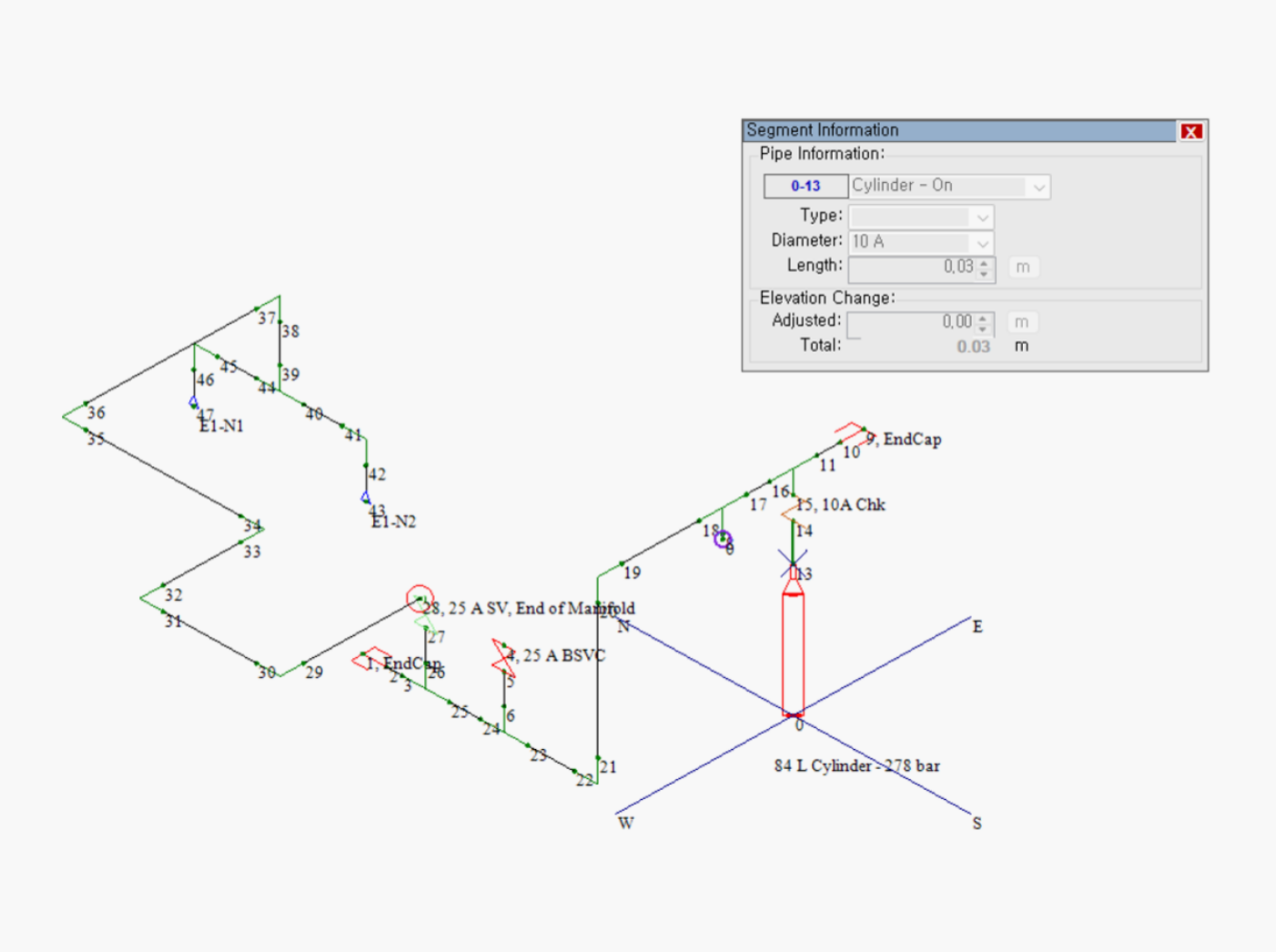
Task: Click the 10A Chk check valve symbol
Action: [x=790, y=513]
